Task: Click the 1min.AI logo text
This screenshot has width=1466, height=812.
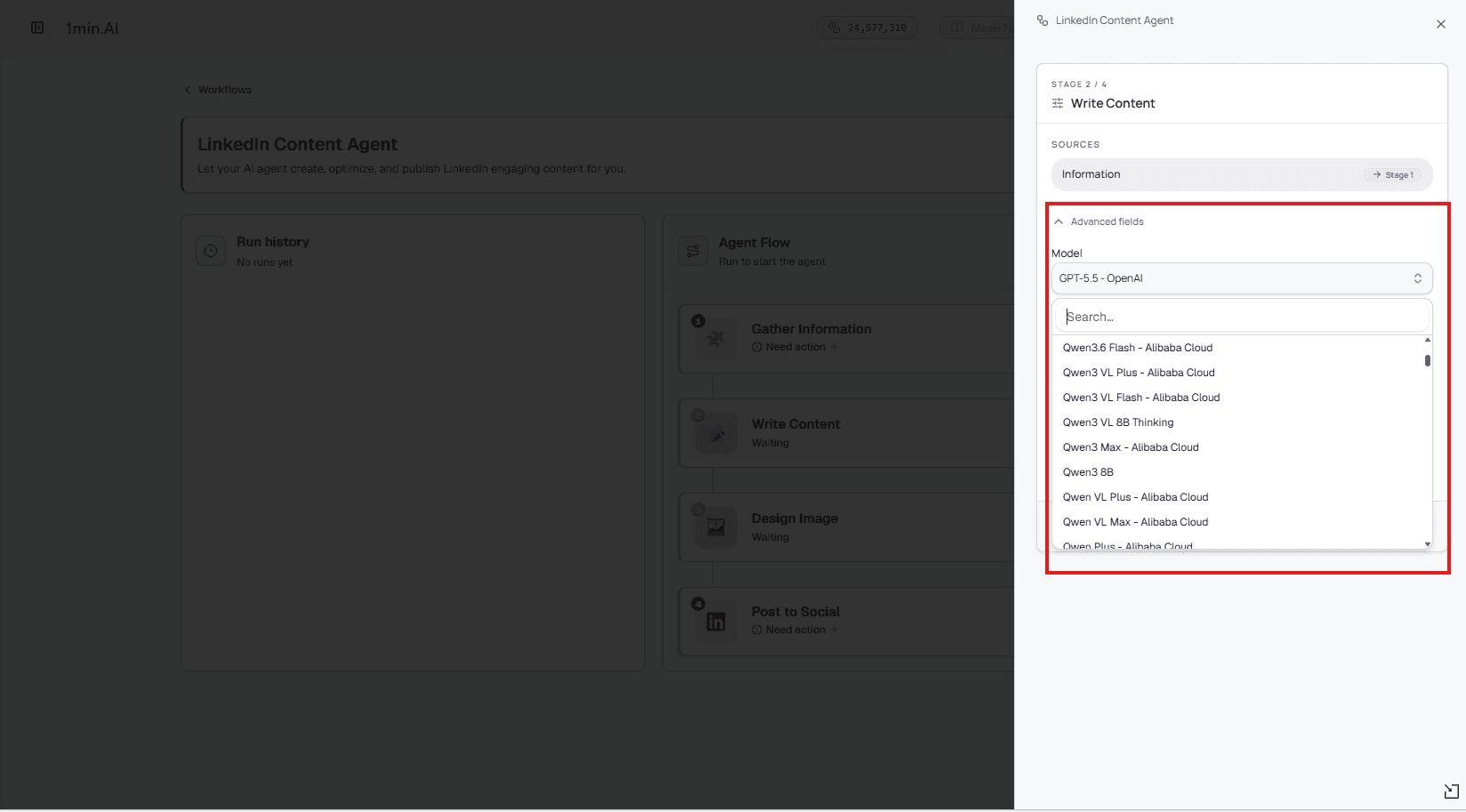Action: click(x=92, y=28)
